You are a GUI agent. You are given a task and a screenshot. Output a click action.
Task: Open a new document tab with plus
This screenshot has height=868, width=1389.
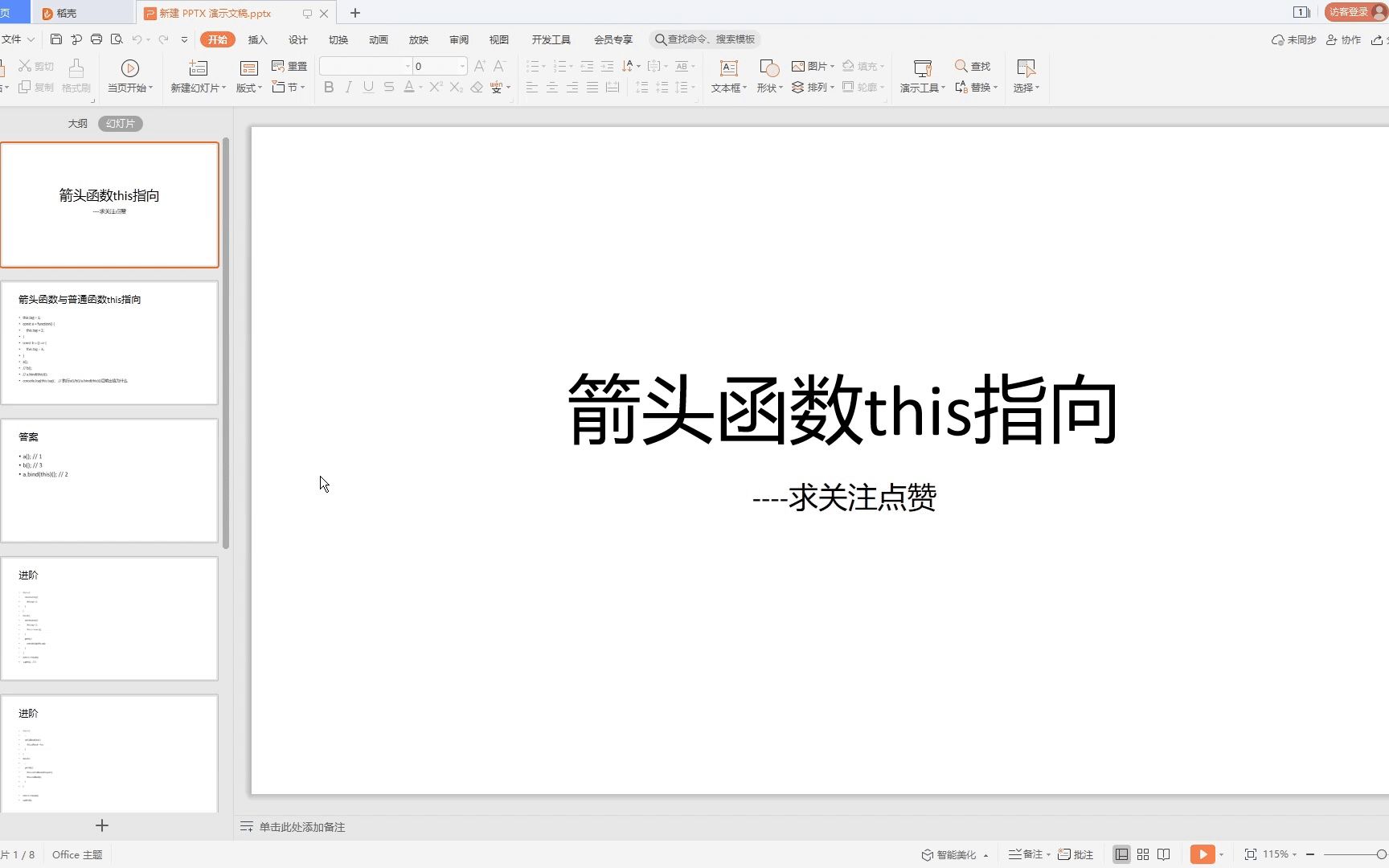click(355, 13)
